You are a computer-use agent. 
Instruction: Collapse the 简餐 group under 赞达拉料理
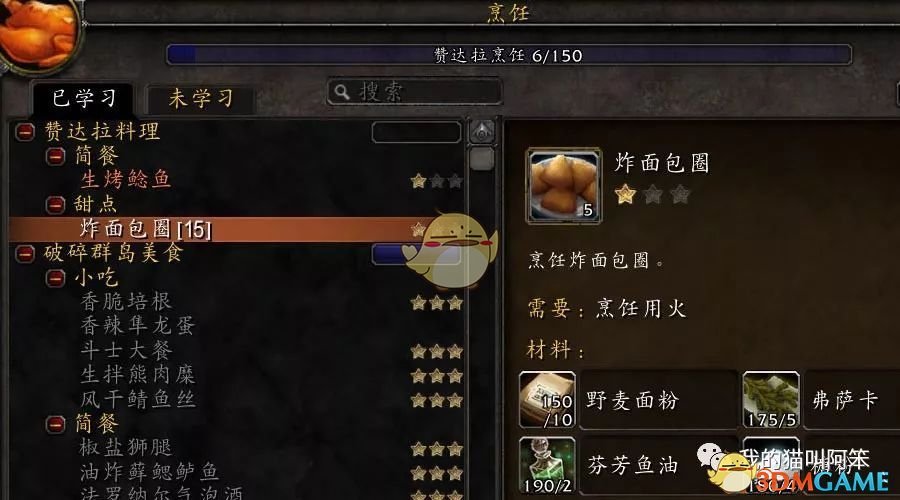point(56,156)
